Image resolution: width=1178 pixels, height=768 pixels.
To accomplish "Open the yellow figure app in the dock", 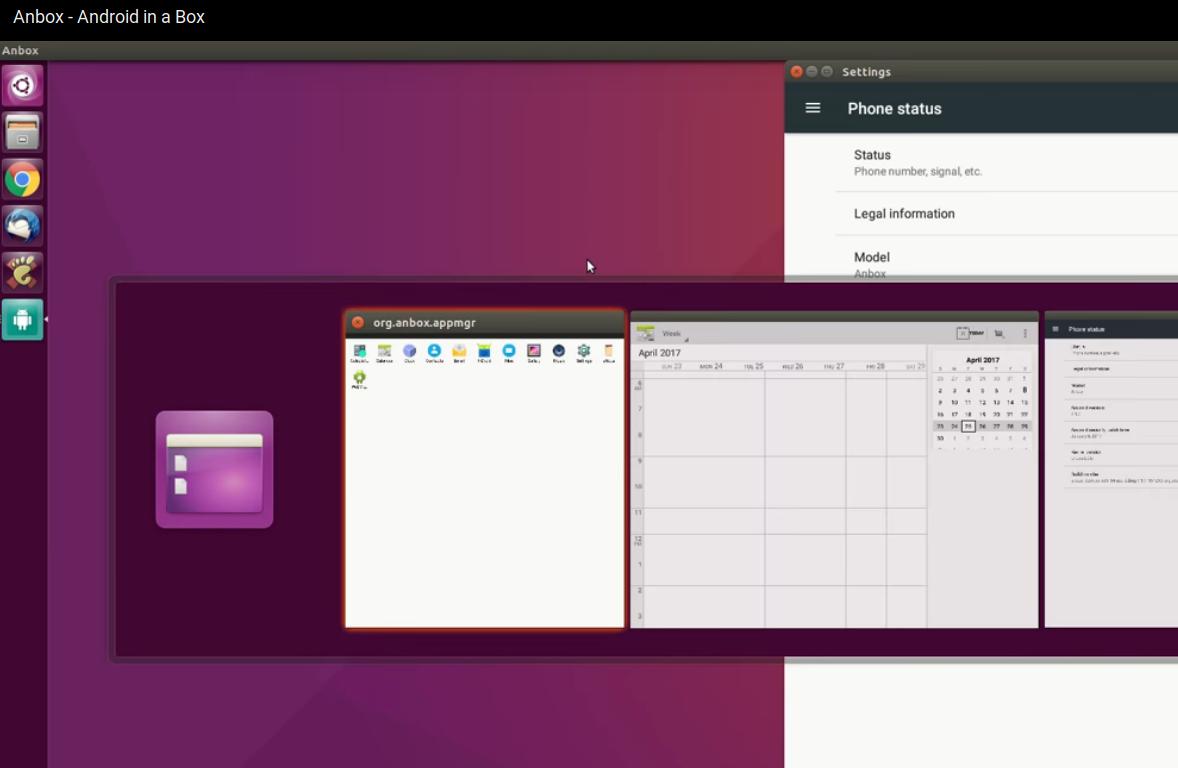I will coord(22,272).
